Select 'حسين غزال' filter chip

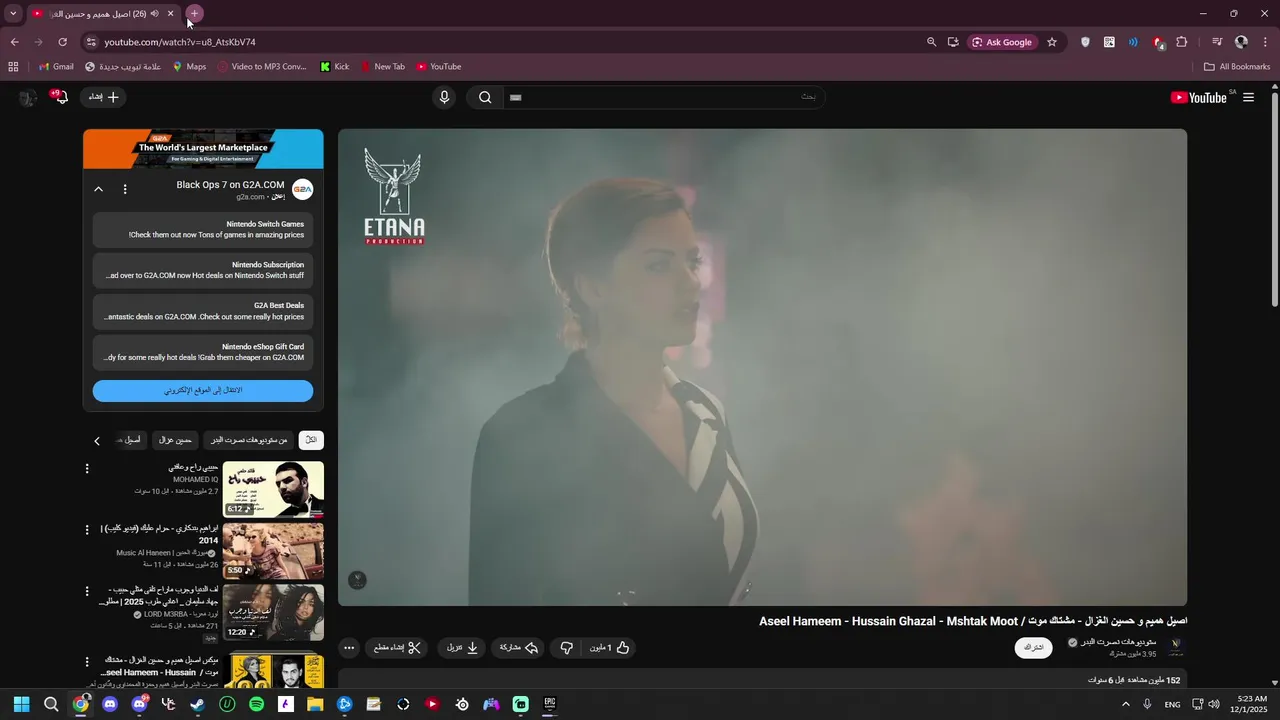click(175, 440)
